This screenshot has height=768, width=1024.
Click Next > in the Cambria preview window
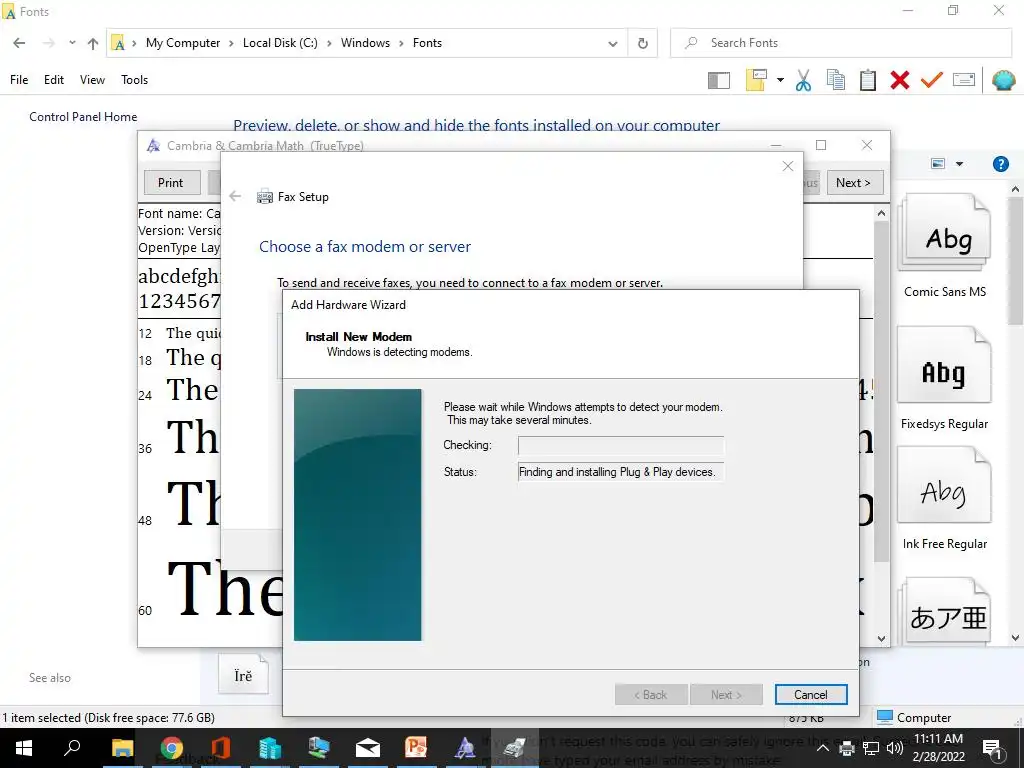854,183
